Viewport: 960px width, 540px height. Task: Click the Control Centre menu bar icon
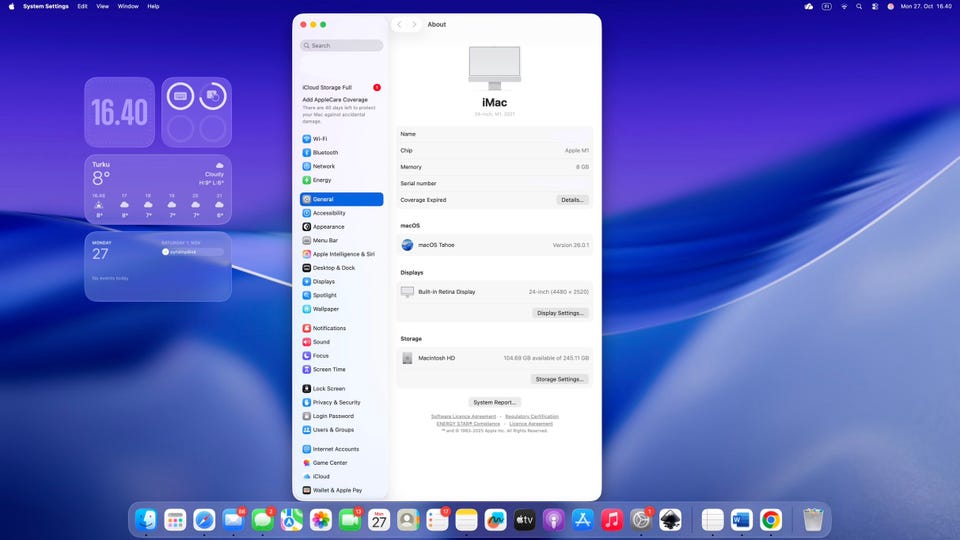point(873,6)
